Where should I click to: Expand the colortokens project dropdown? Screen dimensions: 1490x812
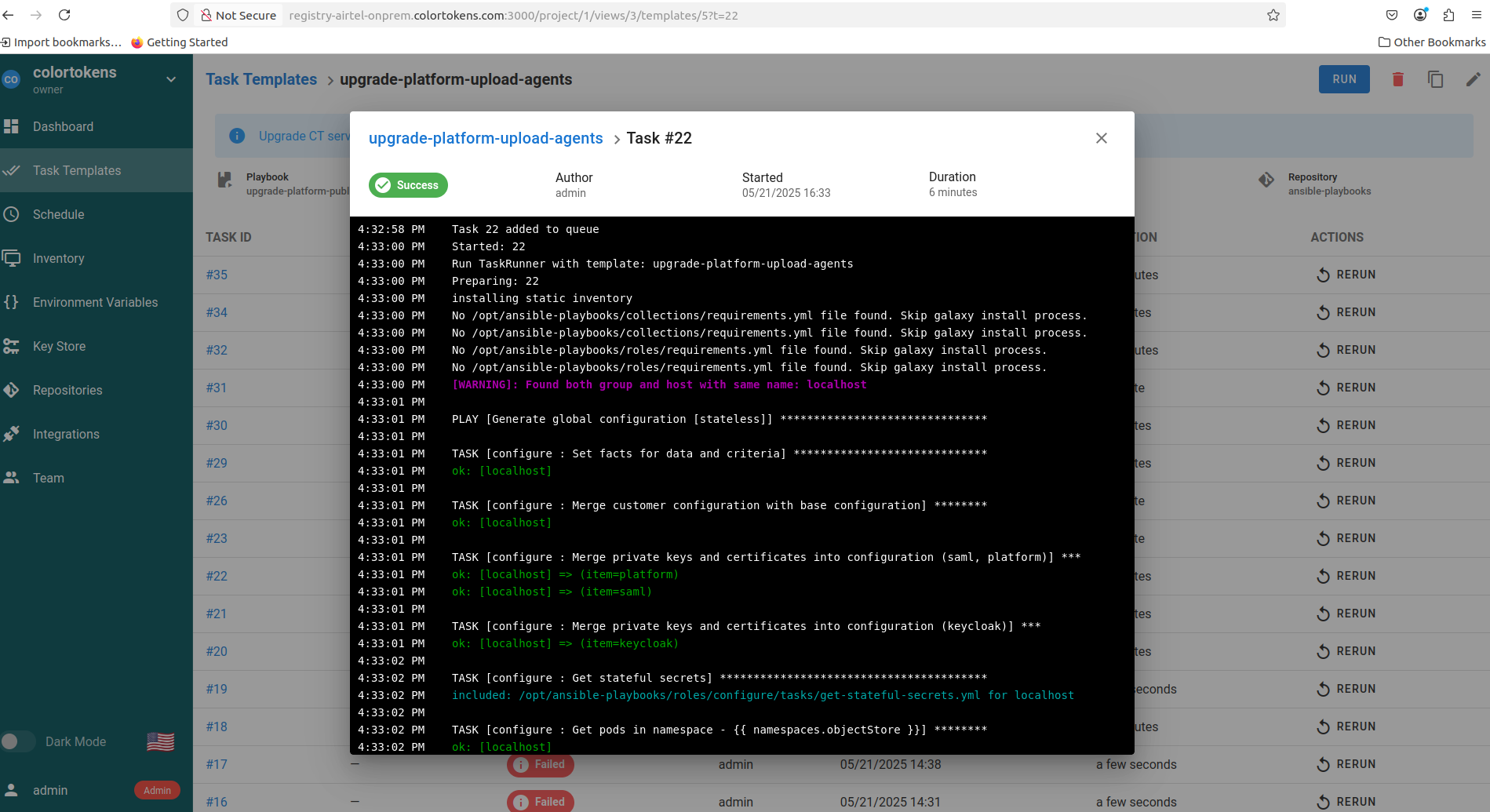click(171, 79)
